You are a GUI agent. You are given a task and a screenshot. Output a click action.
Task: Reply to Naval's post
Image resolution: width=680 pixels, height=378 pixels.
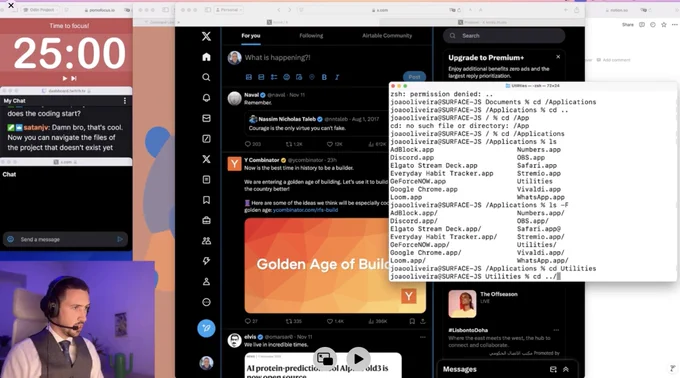tap(252, 144)
